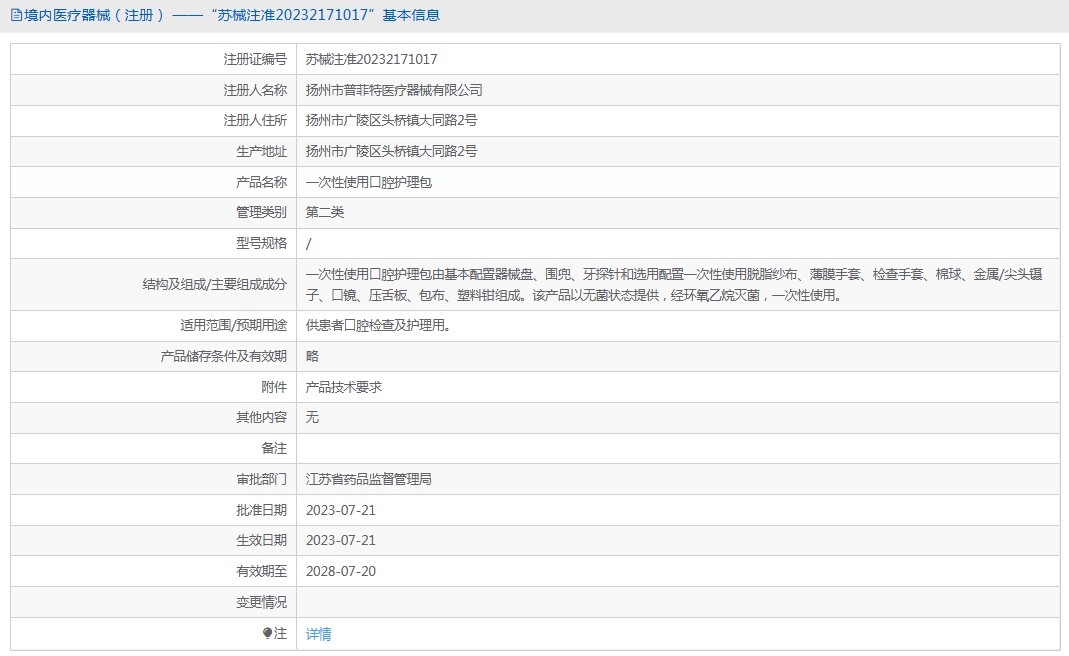The image size is (1069, 656).
Task: Select registration number value 苏械注准20232171017
Action: pyautogui.click(x=371, y=59)
